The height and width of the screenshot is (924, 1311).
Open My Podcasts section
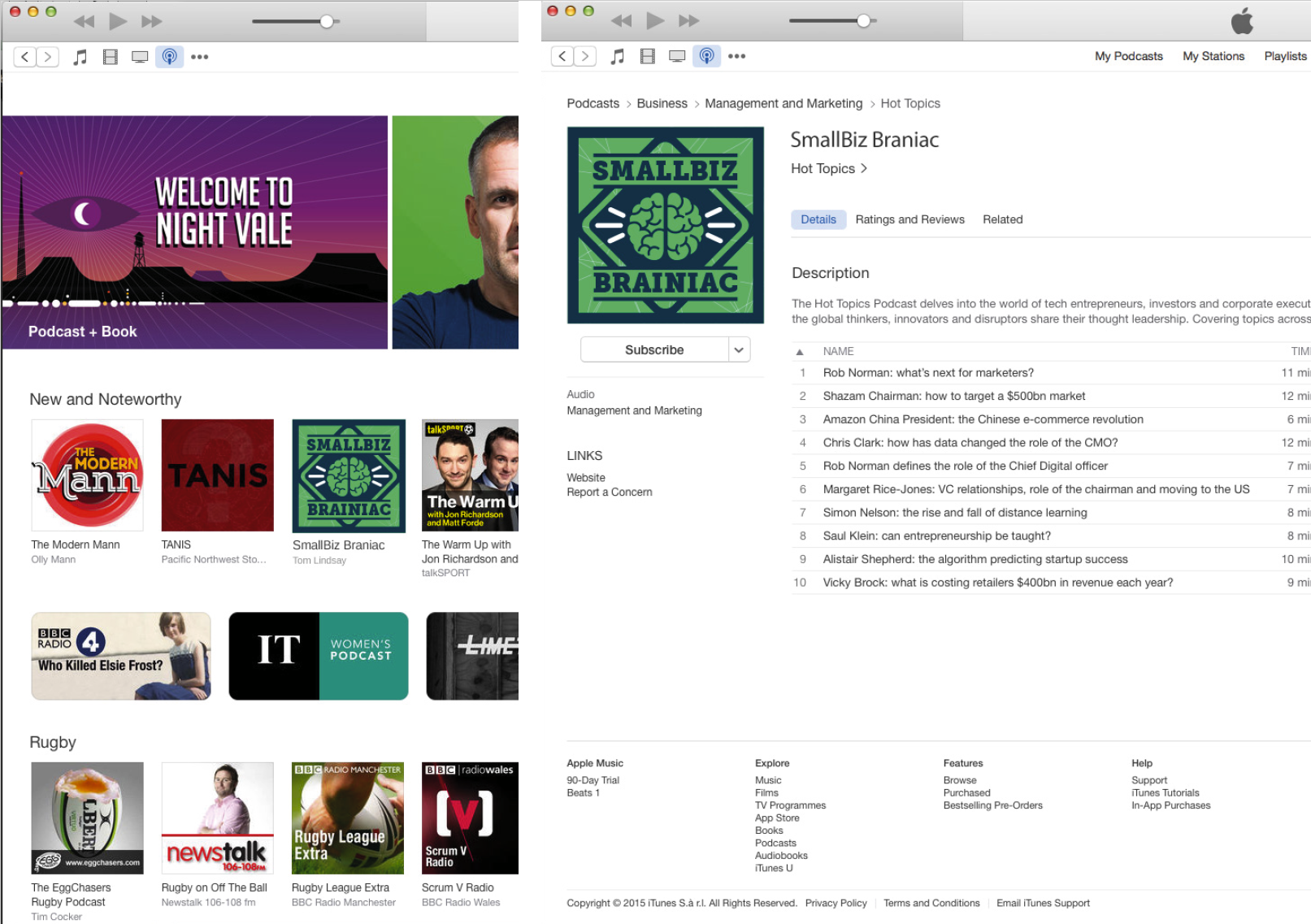point(1128,56)
